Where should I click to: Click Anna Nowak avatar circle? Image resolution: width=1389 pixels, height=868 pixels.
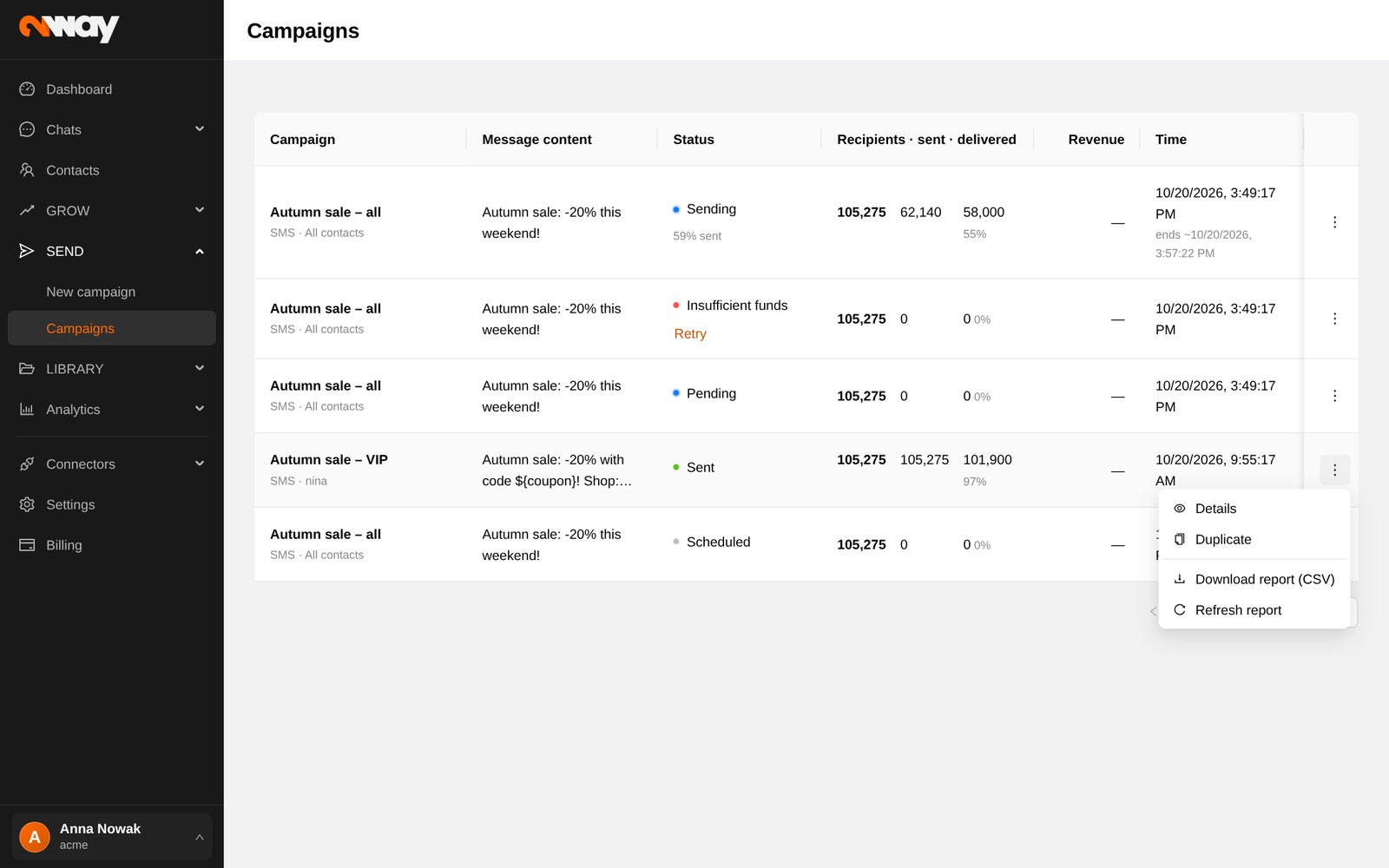(35, 837)
